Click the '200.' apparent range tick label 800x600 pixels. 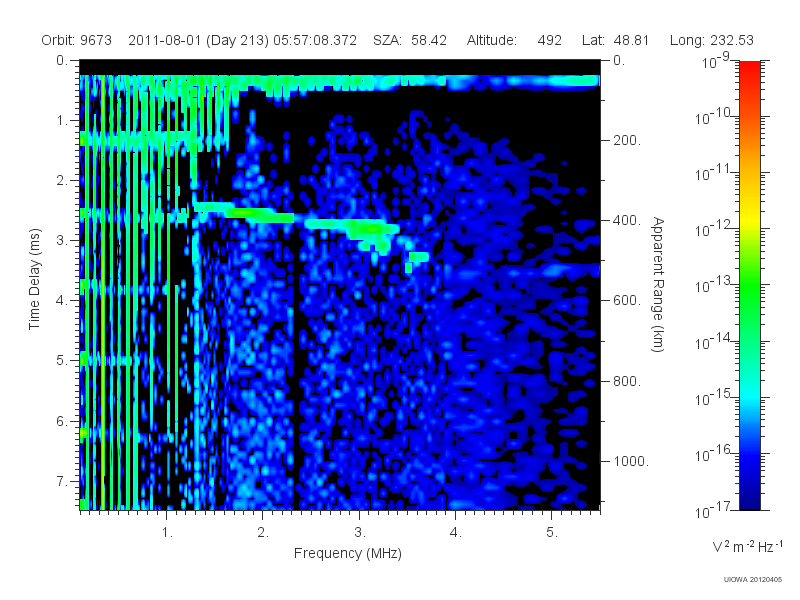click(x=627, y=140)
